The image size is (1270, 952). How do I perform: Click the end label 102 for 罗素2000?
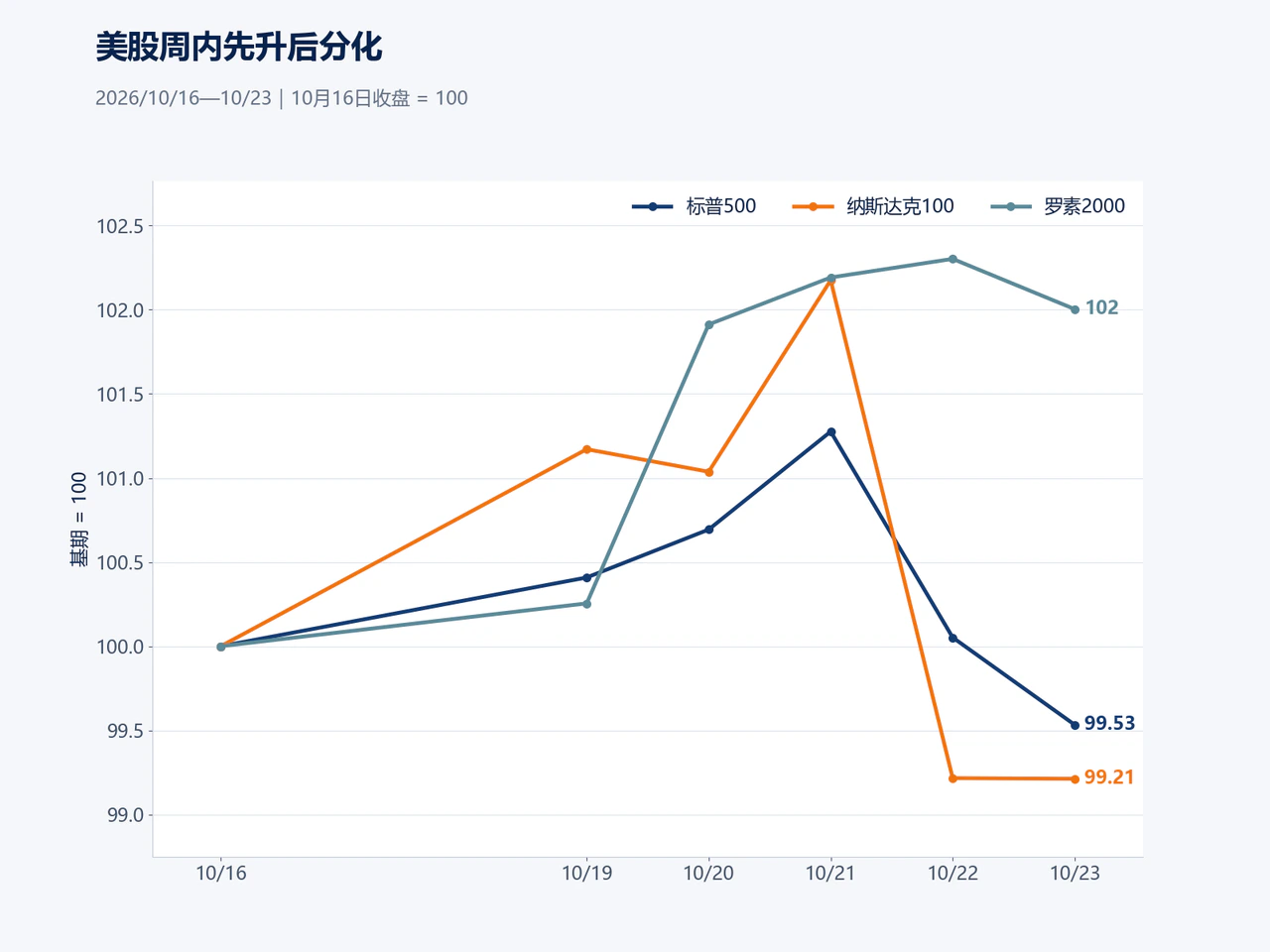click(1101, 307)
